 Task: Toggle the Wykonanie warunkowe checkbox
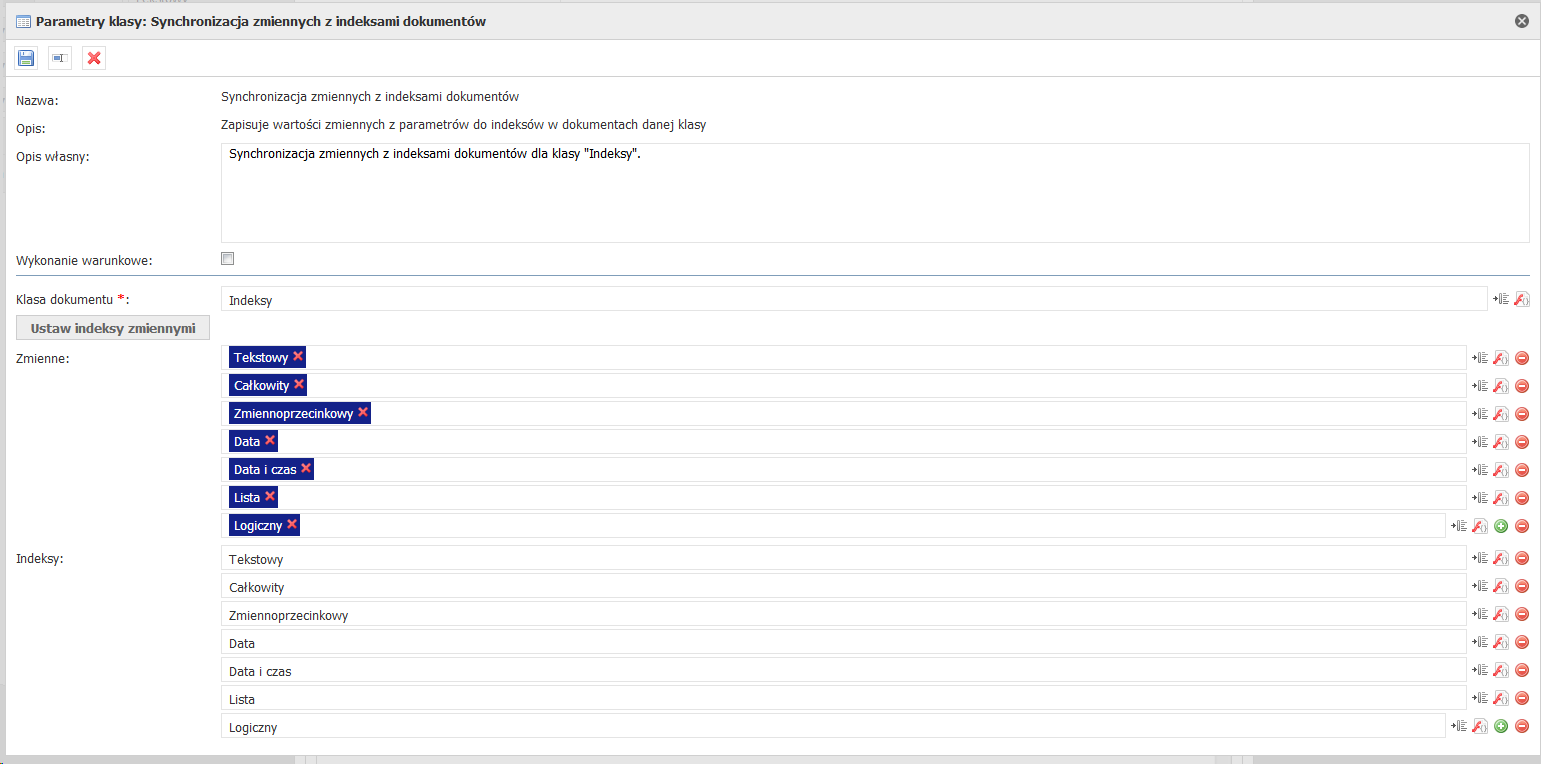coord(228,259)
